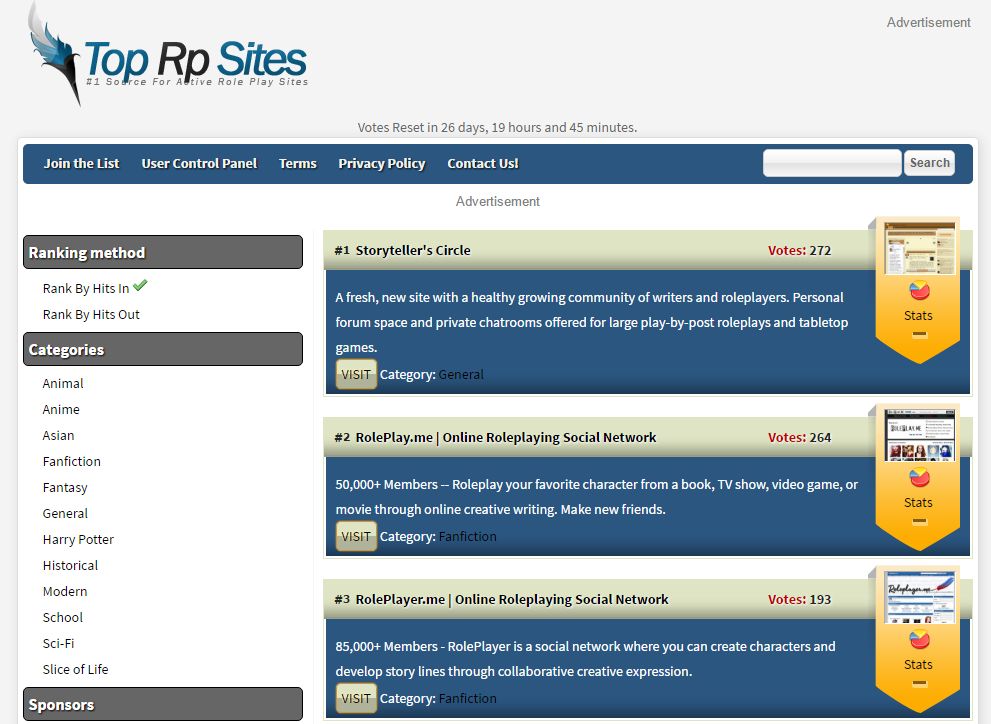
Task: Open Stats pie chart for Storyteller's Circle
Action: click(x=919, y=291)
